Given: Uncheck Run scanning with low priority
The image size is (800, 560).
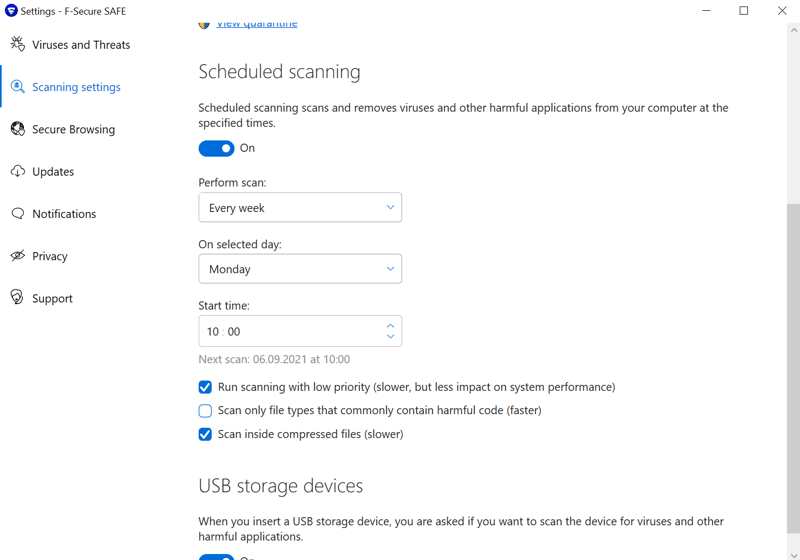Looking at the screenshot, I should click(x=205, y=387).
